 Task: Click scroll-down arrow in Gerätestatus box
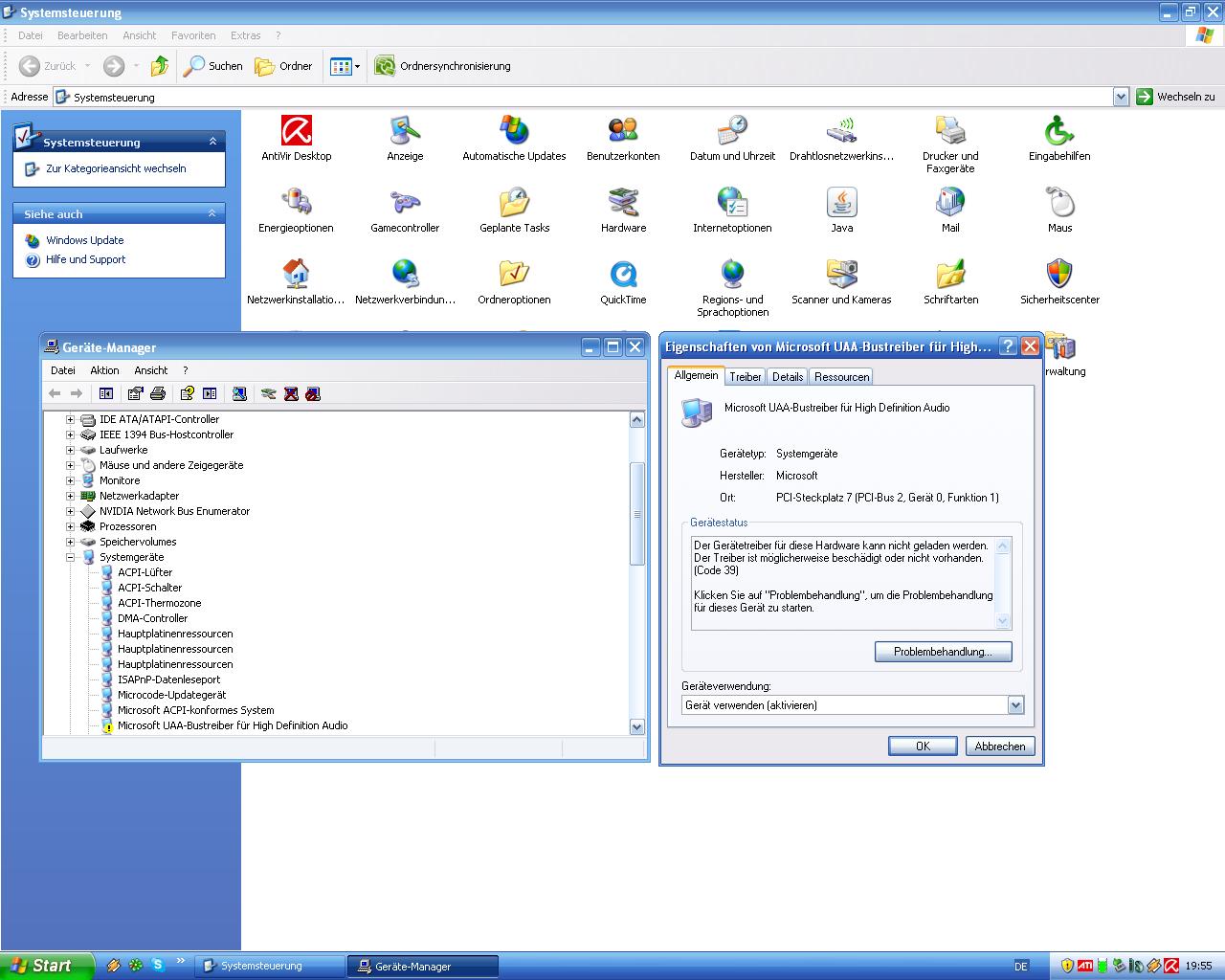1003,620
